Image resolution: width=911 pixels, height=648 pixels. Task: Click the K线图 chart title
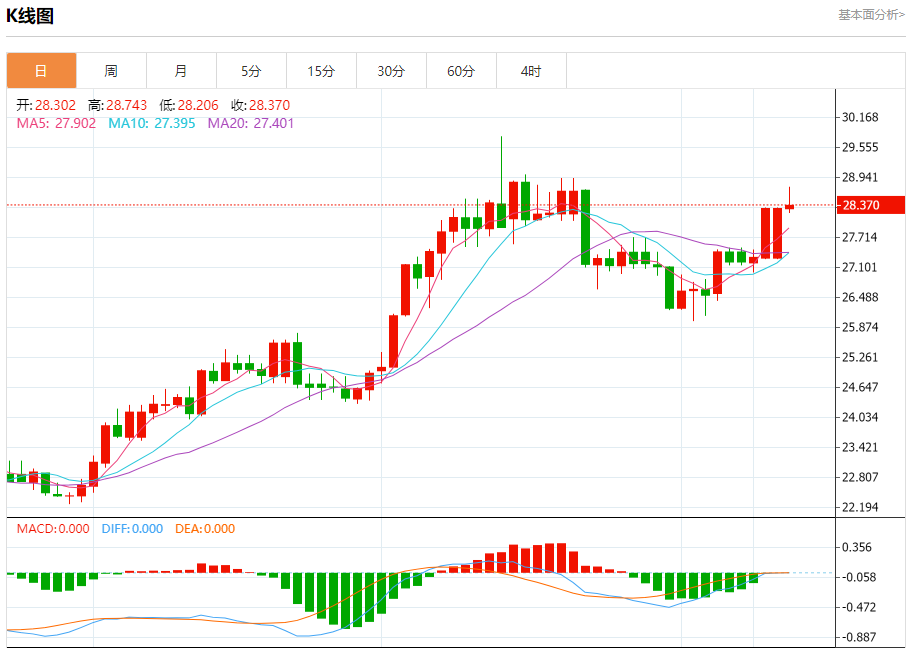click(31, 16)
